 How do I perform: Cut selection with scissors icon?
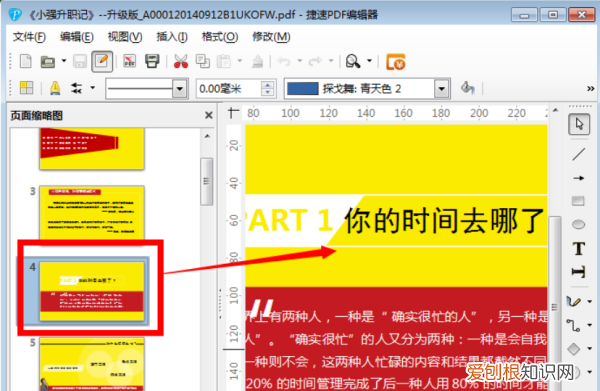click(x=181, y=61)
